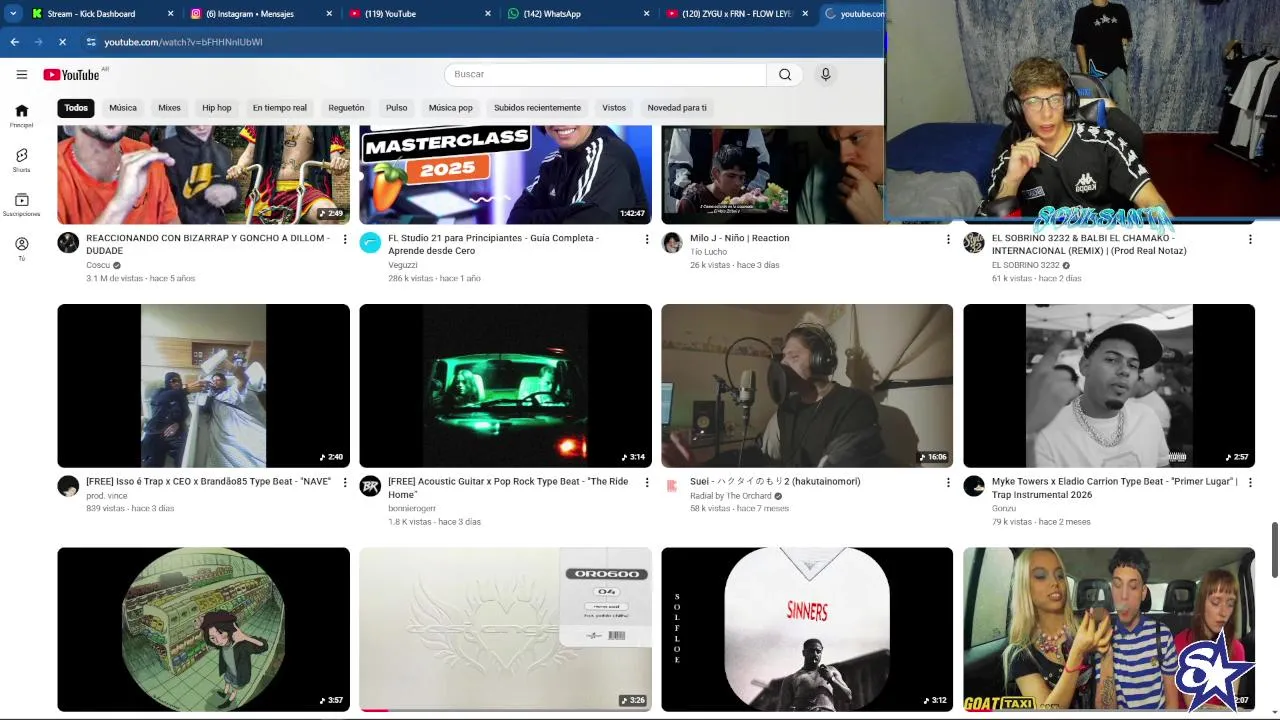Open Coscu channel name link
The image size is (1280, 720).
click(98, 265)
